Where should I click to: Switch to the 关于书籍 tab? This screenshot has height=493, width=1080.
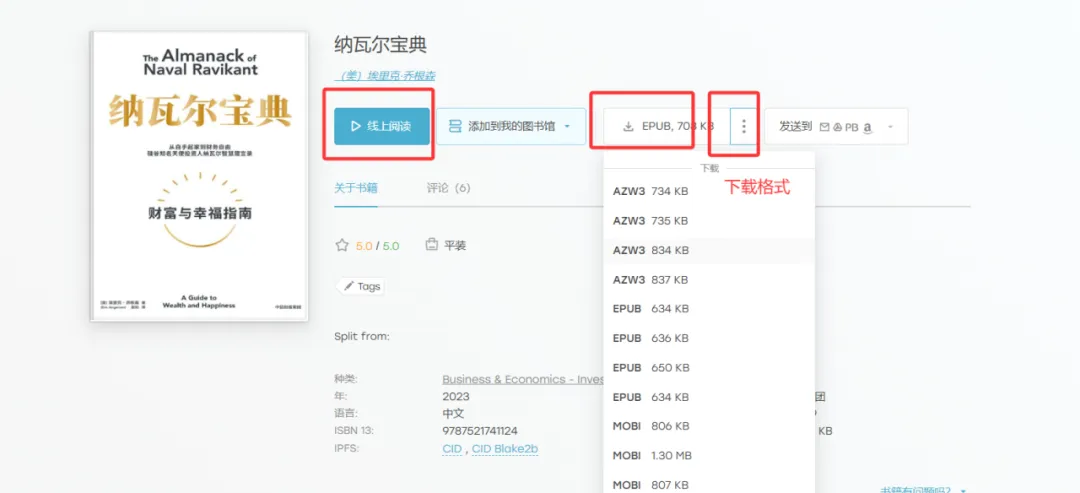355,188
